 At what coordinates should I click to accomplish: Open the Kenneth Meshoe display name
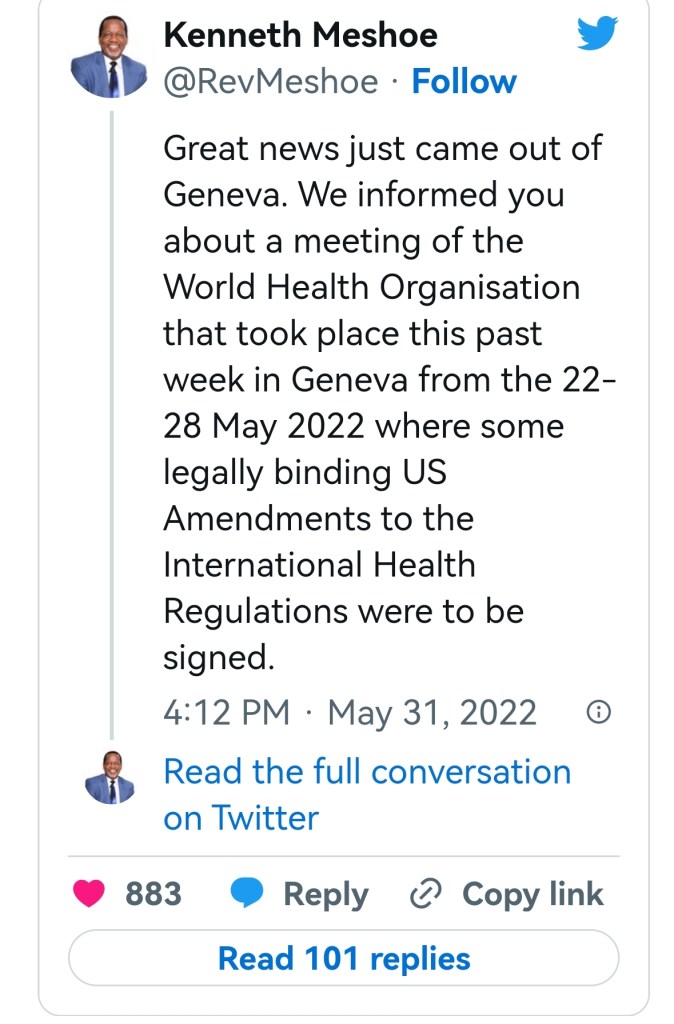[300, 36]
